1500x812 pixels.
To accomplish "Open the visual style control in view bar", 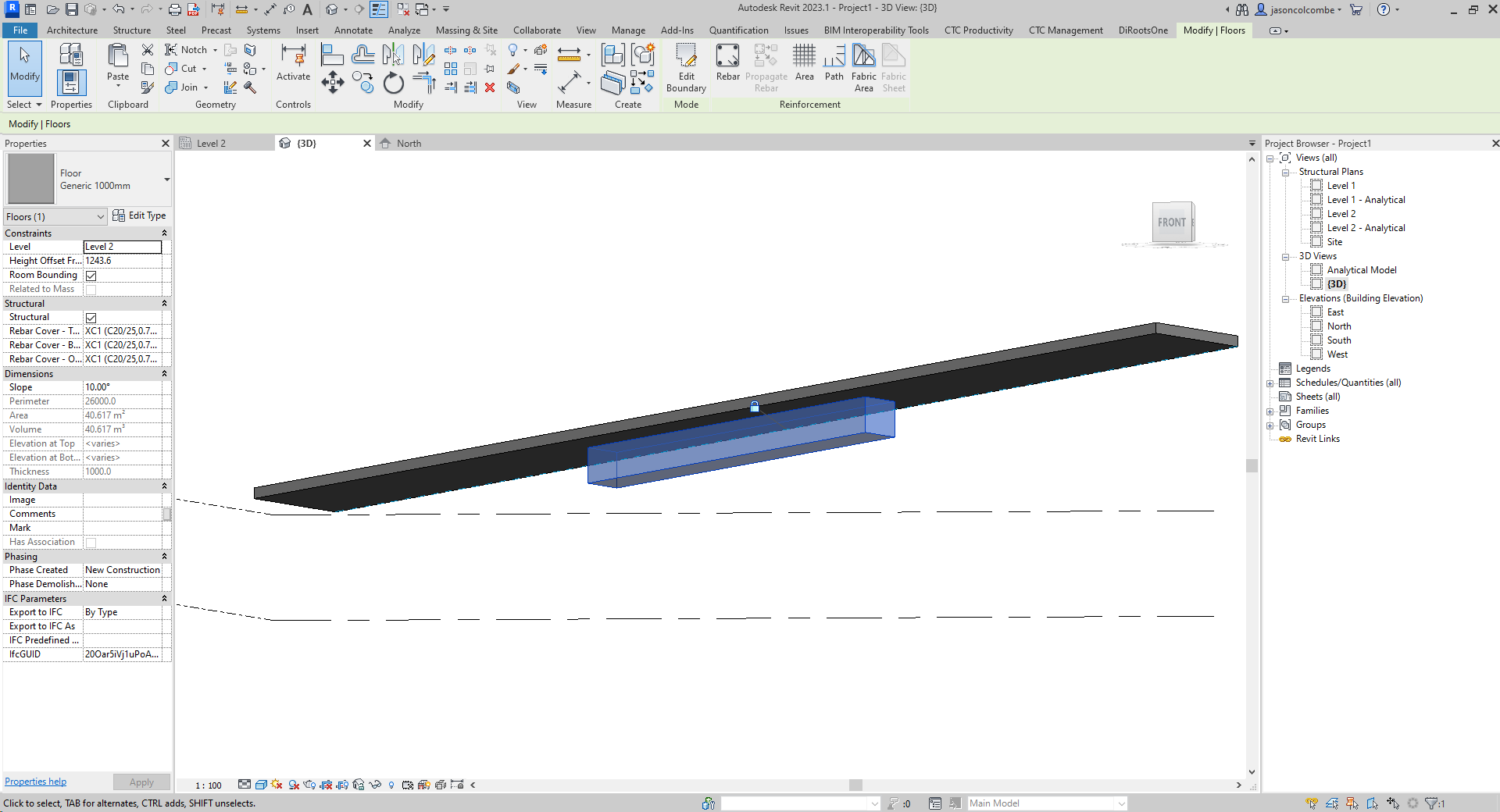I will click(x=262, y=785).
